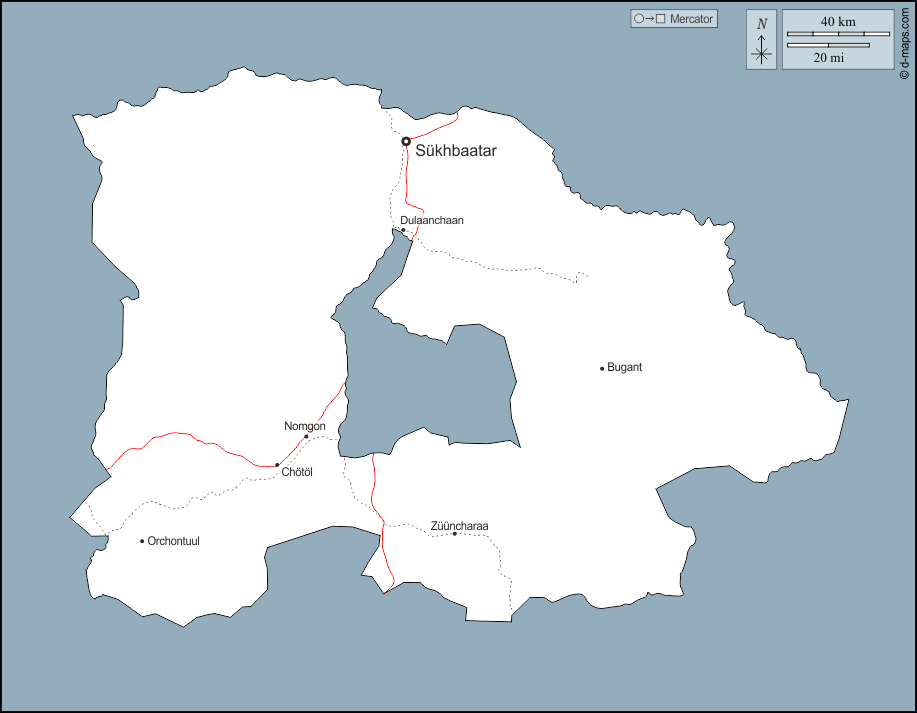917x713 pixels.
Task: Click the Mercator projection label
Action: pyautogui.click(x=691, y=18)
